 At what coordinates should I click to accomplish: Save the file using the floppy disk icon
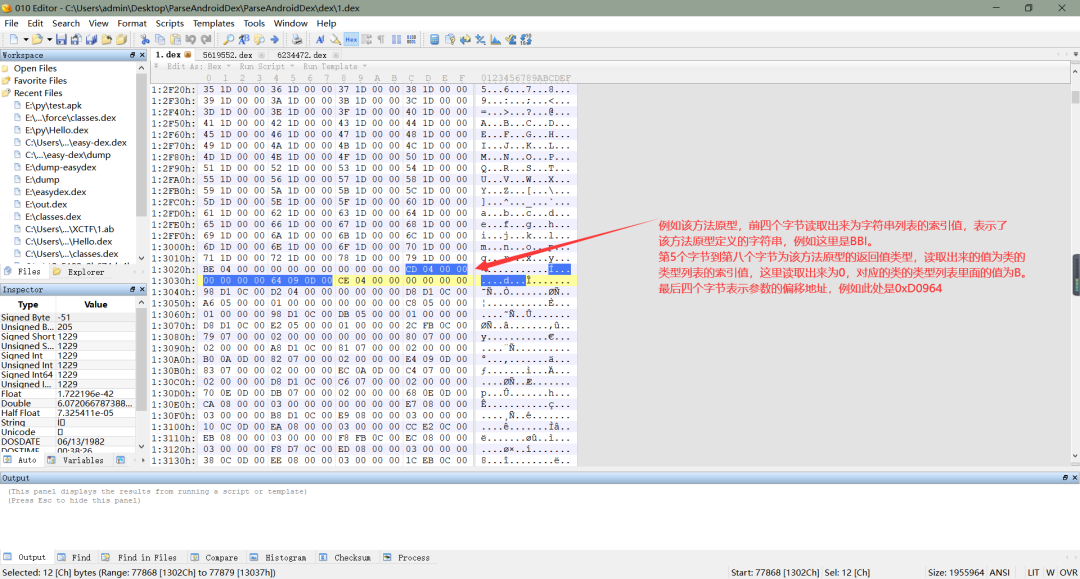pos(61,39)
